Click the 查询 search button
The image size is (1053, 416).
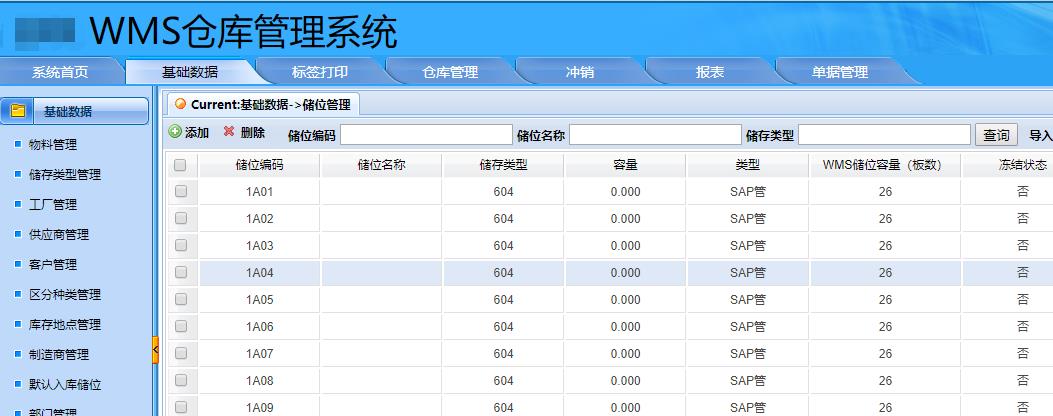(996, 135)
